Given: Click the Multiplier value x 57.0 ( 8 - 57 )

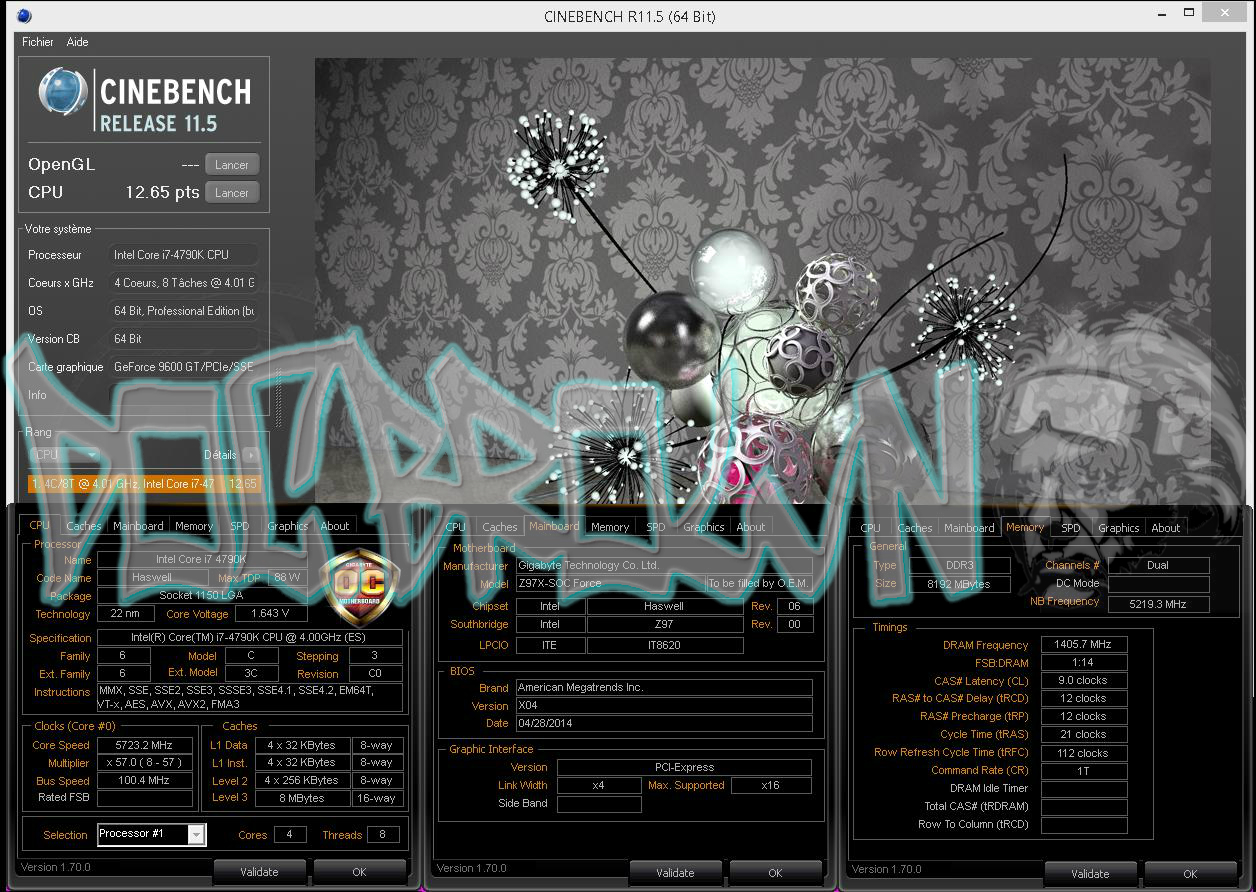Looking at the screenshot, I should pyautogui.click(x=145, y=763).
